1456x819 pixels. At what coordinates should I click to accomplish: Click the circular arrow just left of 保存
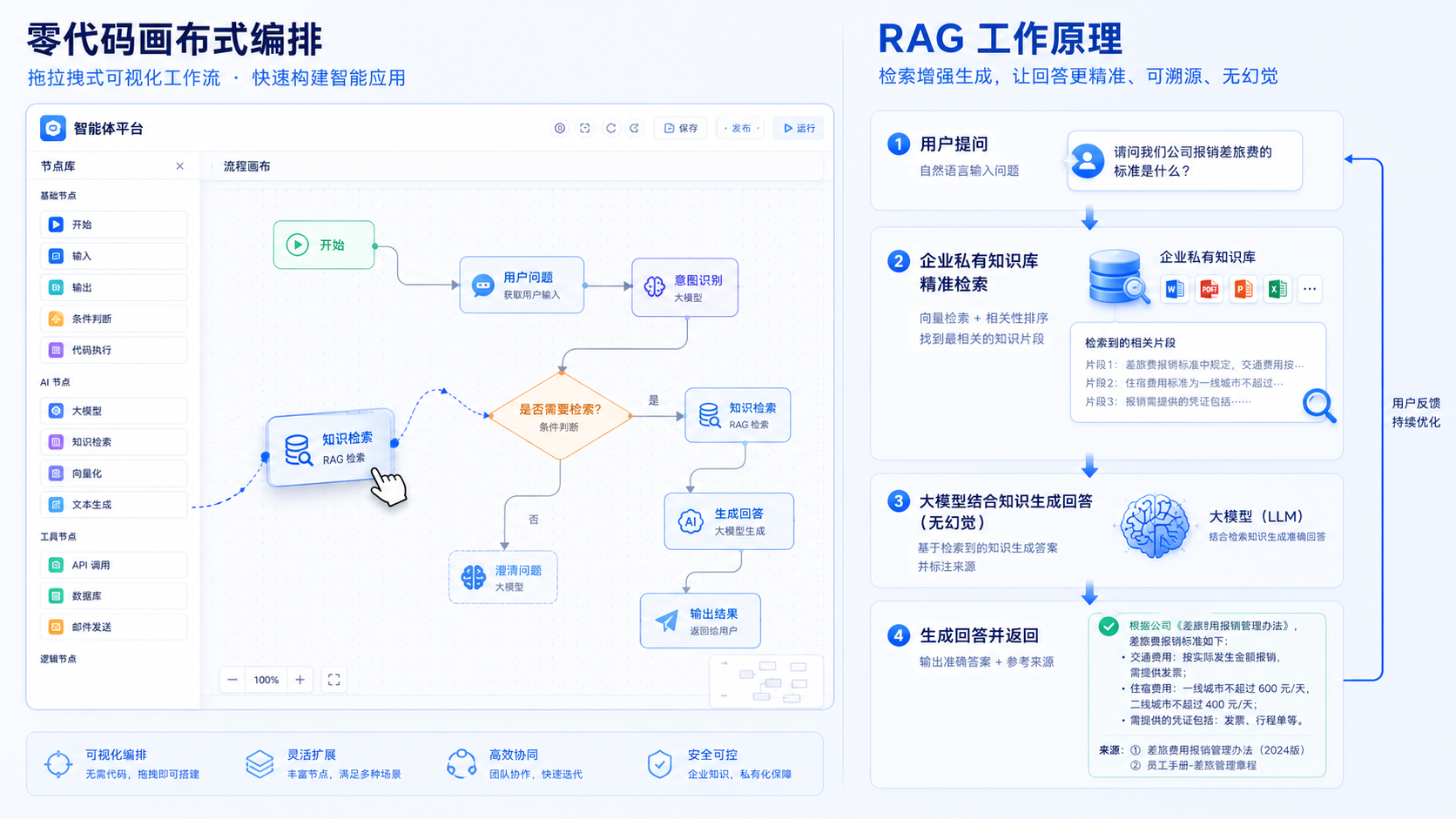[x=635, y=128]
